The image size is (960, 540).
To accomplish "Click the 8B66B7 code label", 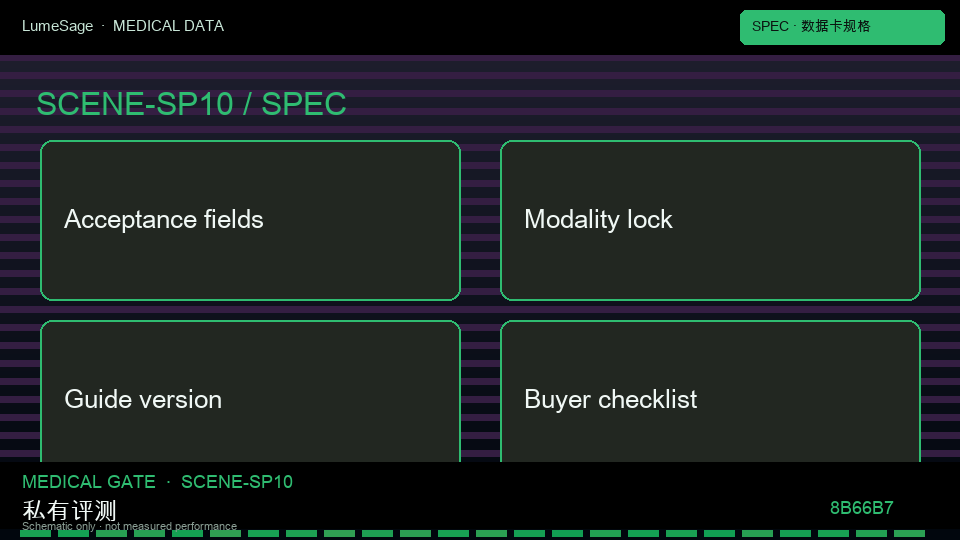I will click(861, 508).
